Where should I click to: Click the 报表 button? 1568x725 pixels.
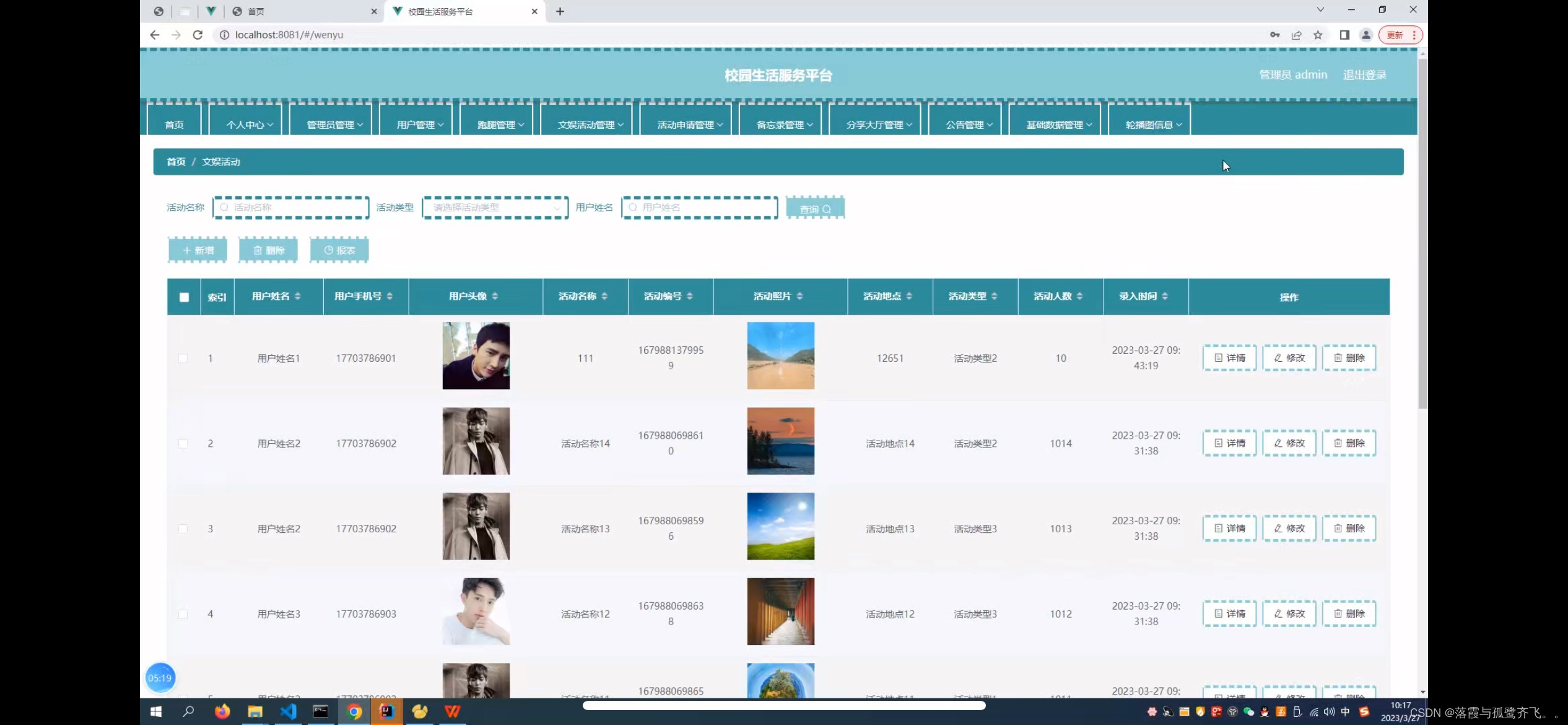click(x=339, y=250)
